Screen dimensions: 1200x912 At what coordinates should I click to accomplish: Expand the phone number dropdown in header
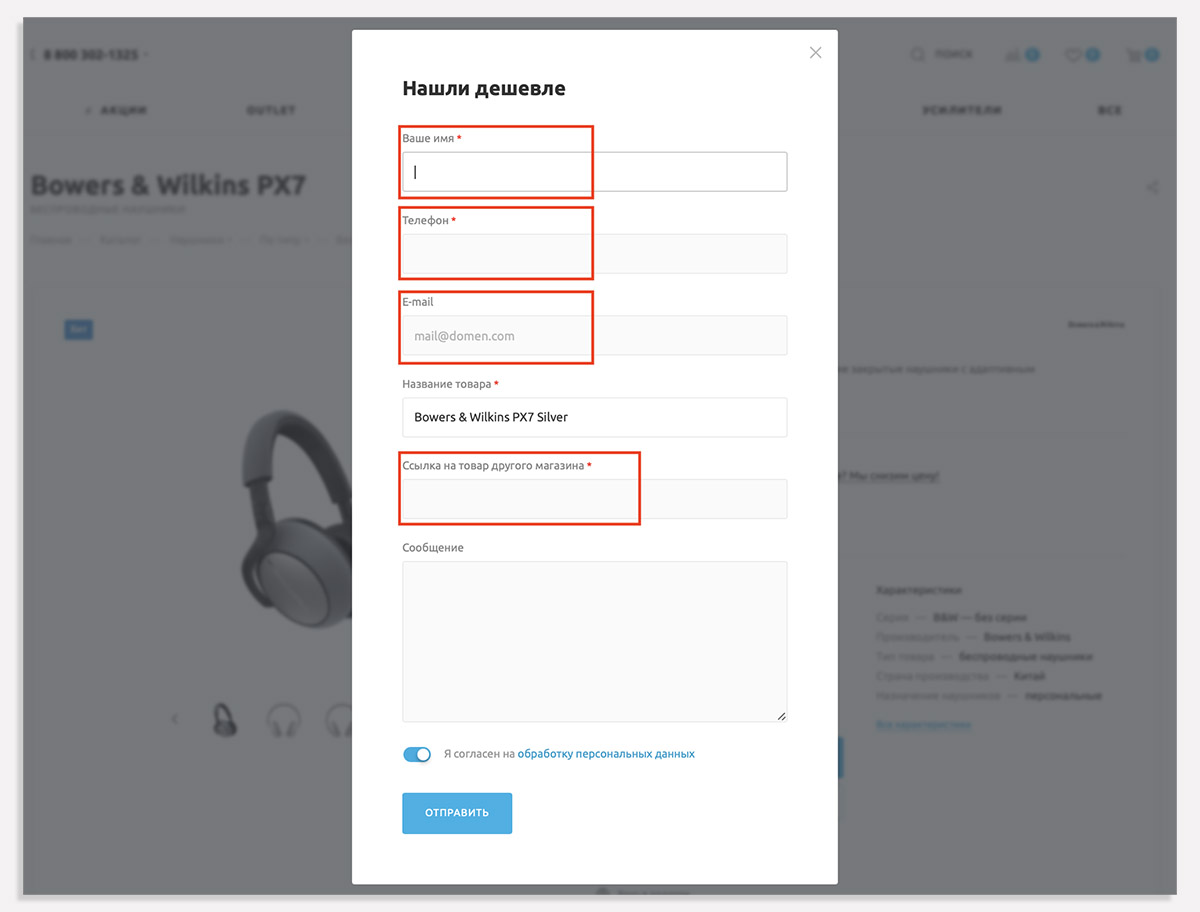147,55
